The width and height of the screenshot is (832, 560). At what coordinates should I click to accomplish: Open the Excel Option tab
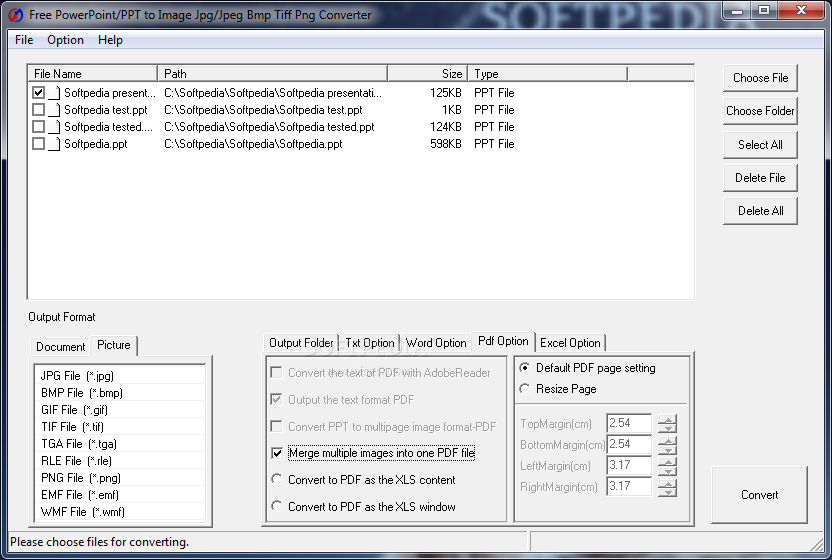(570, 343)
